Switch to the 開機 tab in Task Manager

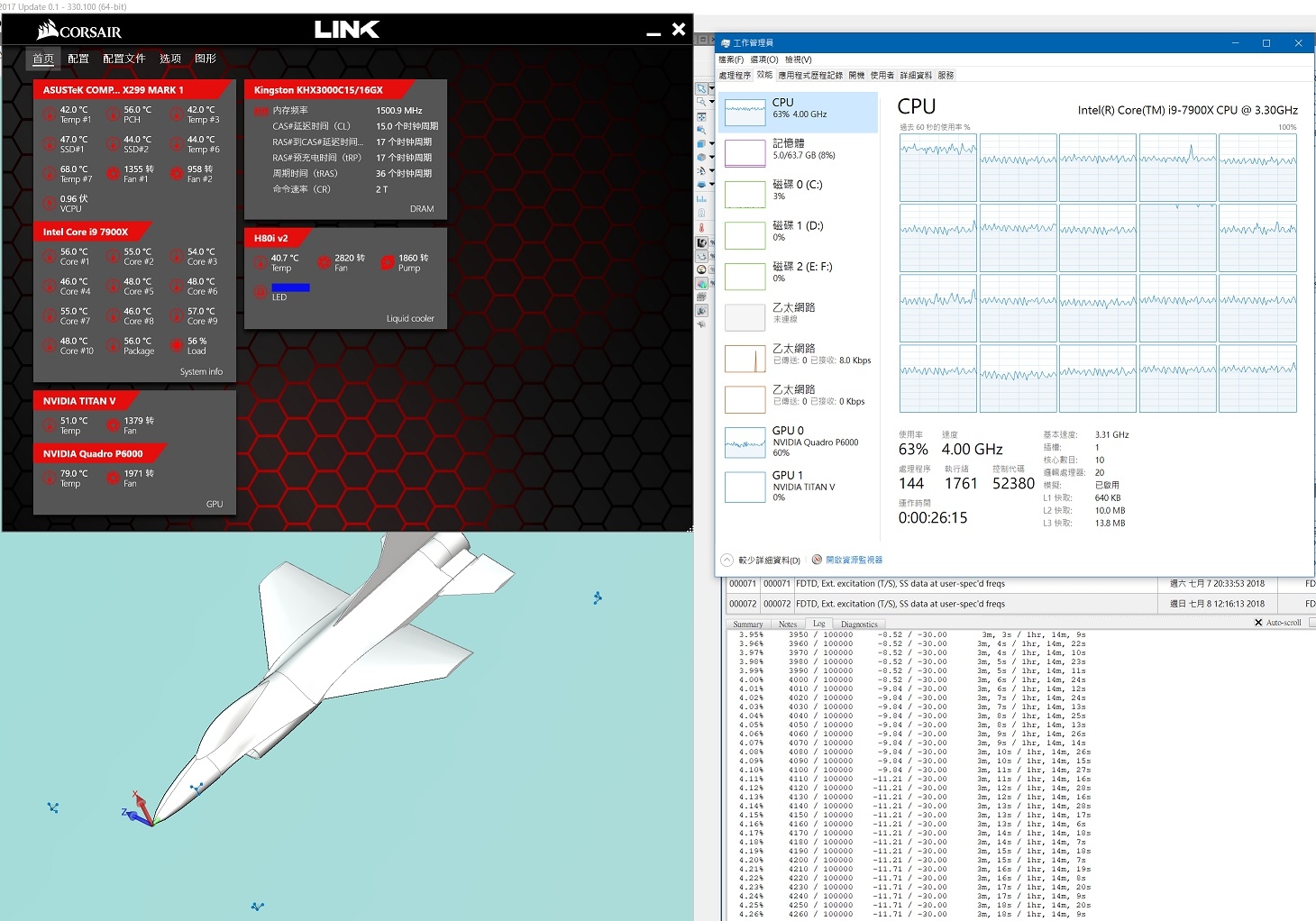point(856,76)
